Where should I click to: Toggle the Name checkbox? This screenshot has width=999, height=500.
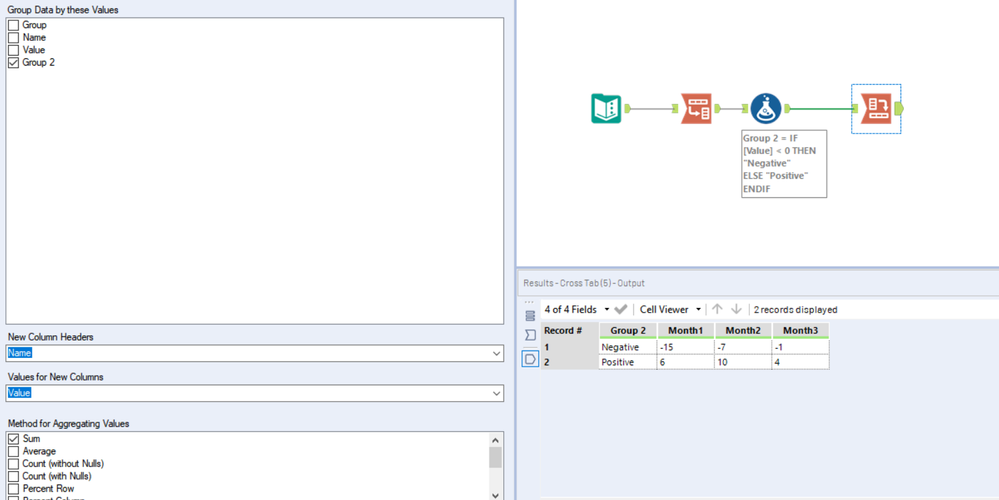coord(13,38)
